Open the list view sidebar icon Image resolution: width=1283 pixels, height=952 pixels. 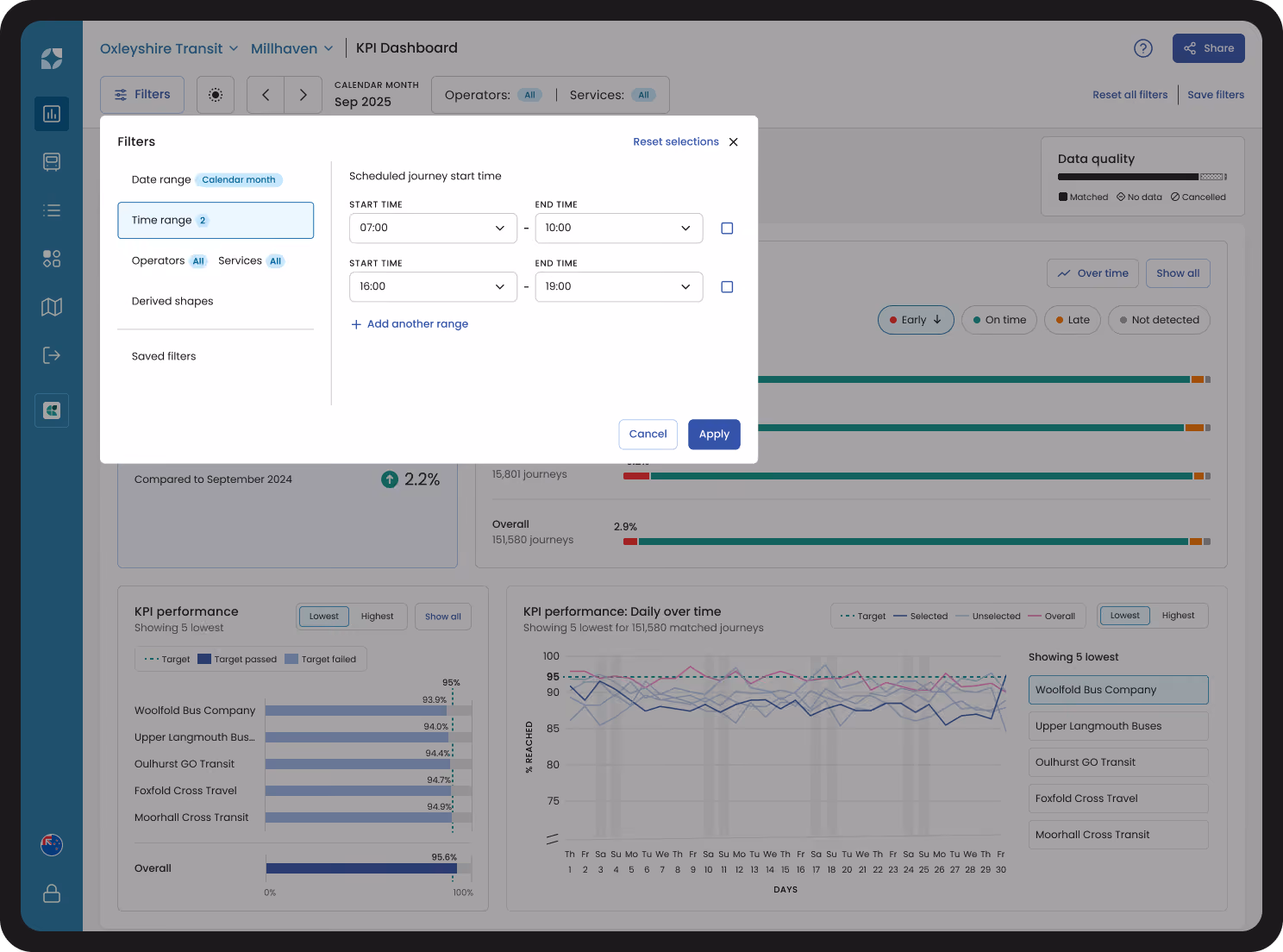[x=52, y=210]
